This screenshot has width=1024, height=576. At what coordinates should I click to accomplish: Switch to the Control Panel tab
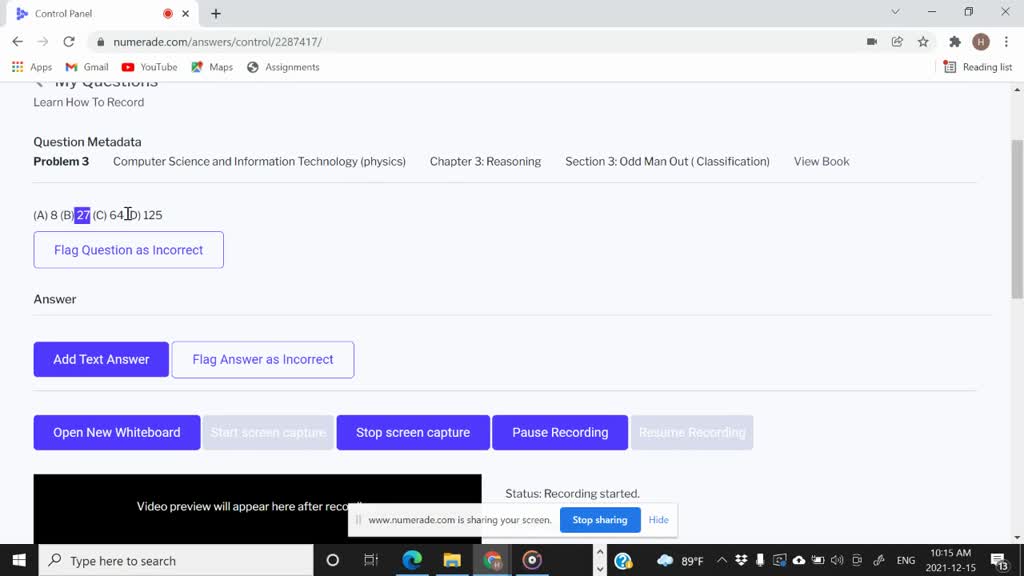click(x=90, y=14)
